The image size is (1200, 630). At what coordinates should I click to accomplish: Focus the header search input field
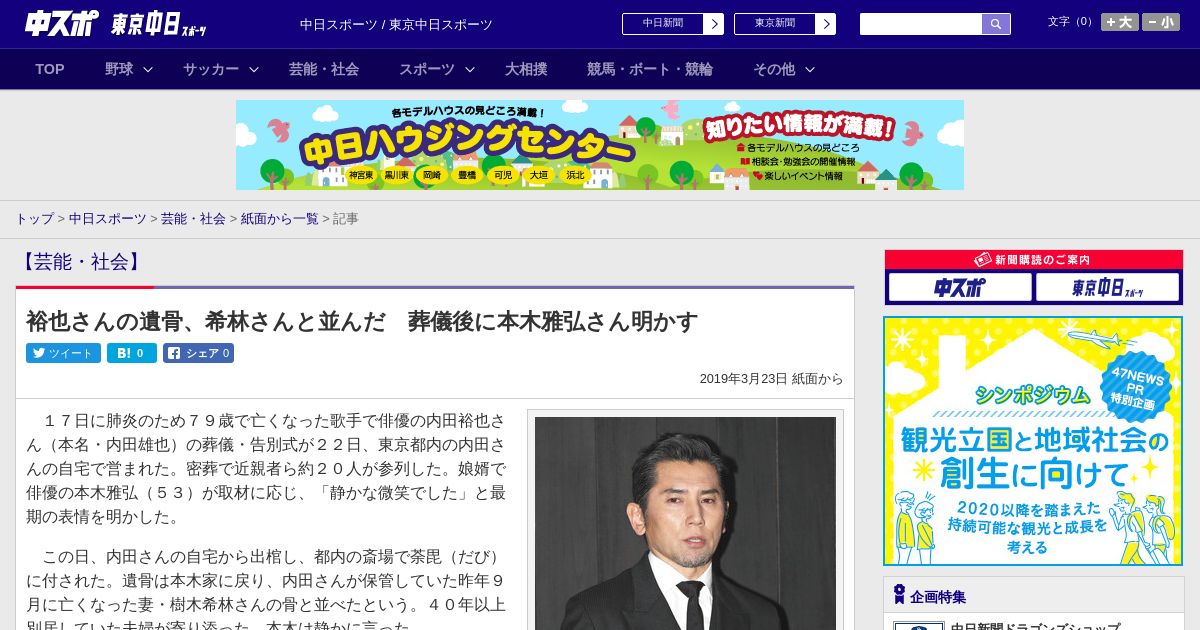click(x=921, y=24)
